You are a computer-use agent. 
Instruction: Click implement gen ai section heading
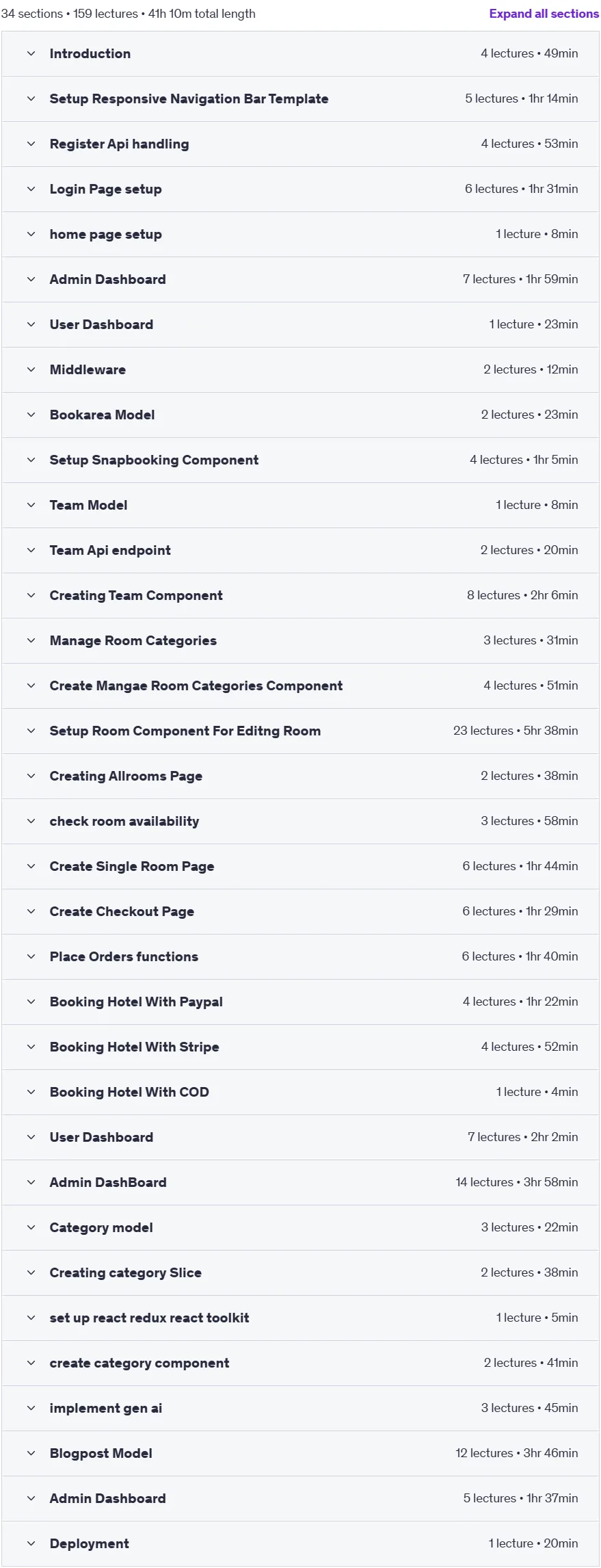[x=106, y=1408]
